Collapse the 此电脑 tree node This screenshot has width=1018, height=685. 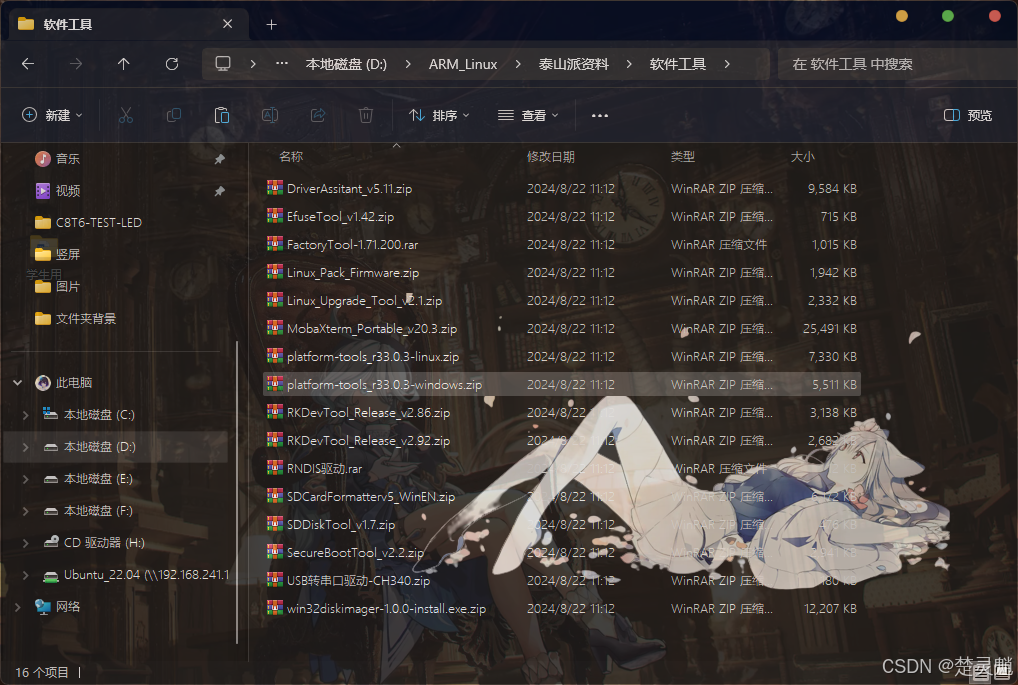[18, 382]
